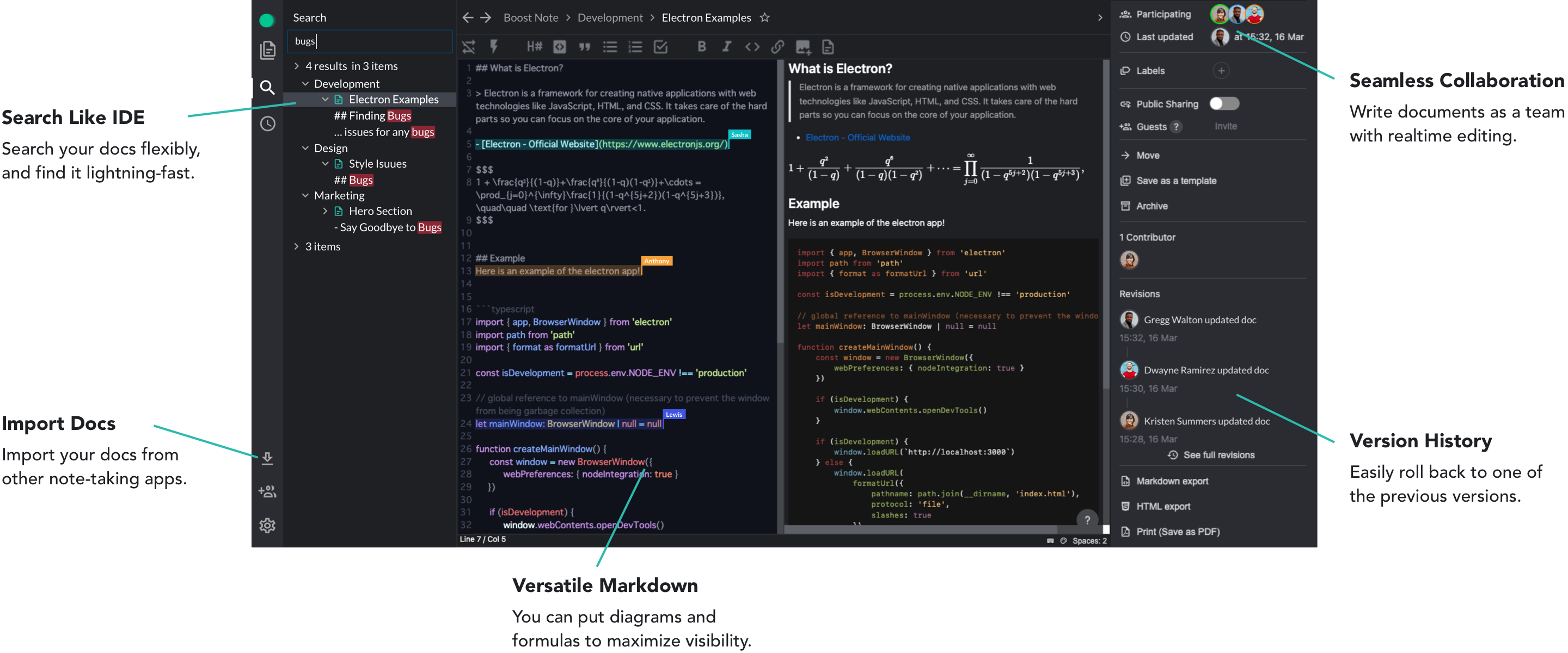Open 'Electron - Official Website' preview link
The image size is (1568, 653).
click(x=857, y=138)
